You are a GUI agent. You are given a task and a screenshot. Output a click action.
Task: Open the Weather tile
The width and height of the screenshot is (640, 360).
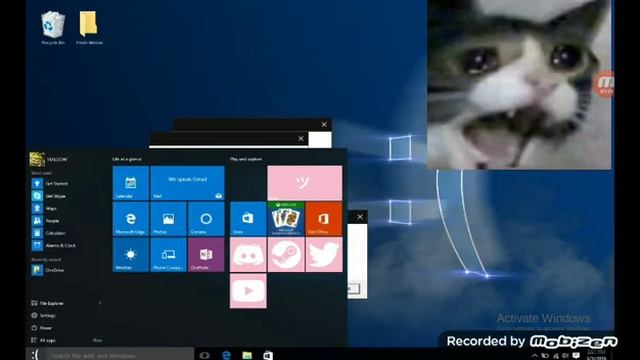coord(131,255)
